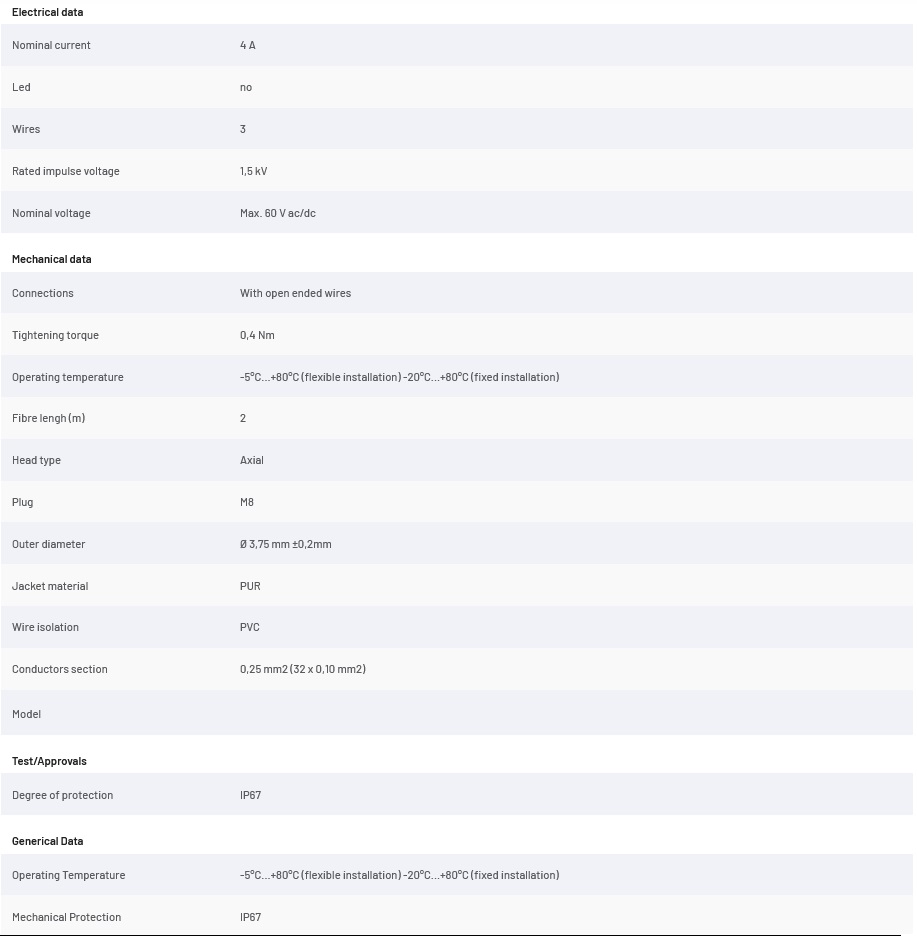The height and width of the screenshot is (936, 917).
Task: Click the M8 plug value
Action: tap(247, 502)
